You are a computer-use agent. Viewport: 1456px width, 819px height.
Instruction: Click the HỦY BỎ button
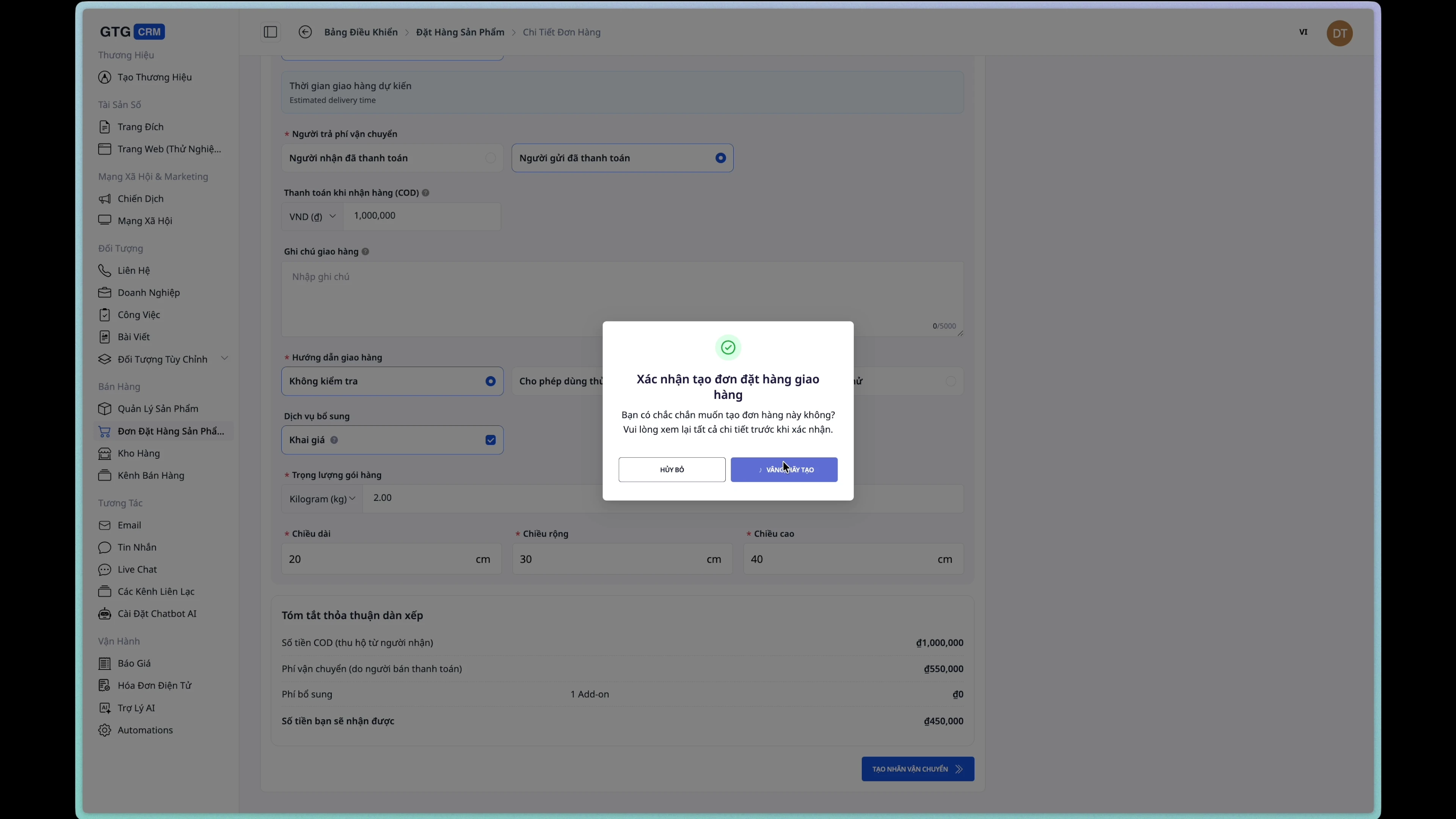[x=672, y=470]
